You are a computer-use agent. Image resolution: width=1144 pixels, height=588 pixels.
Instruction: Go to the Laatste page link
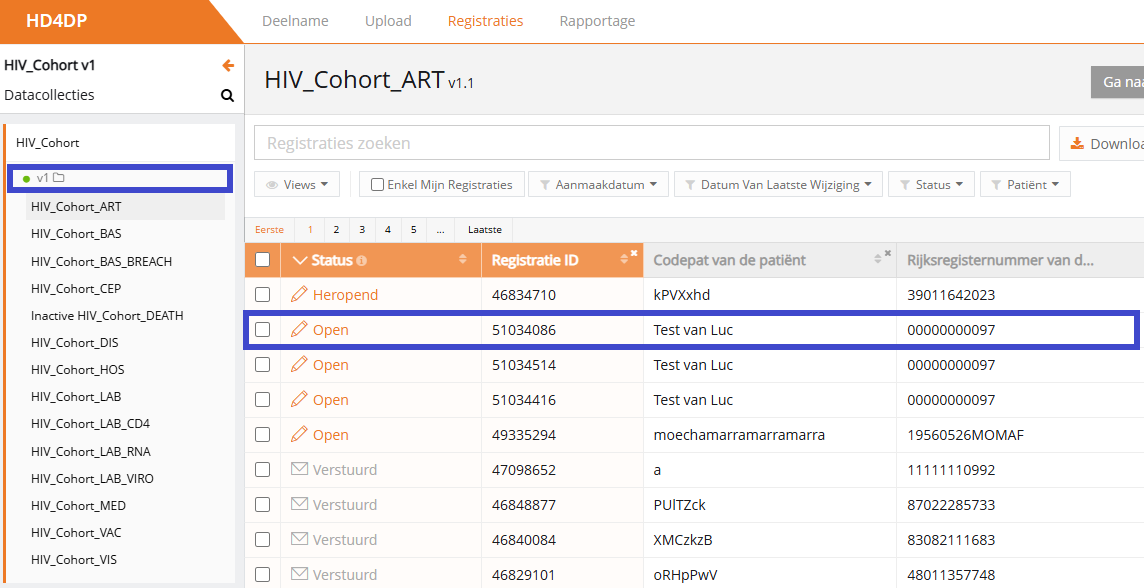[484, 230]
